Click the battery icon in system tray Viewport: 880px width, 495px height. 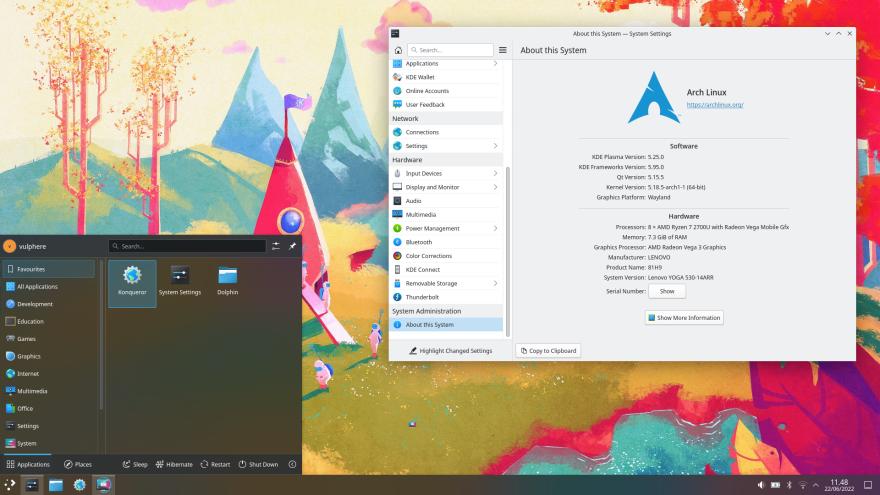point(775,485)
